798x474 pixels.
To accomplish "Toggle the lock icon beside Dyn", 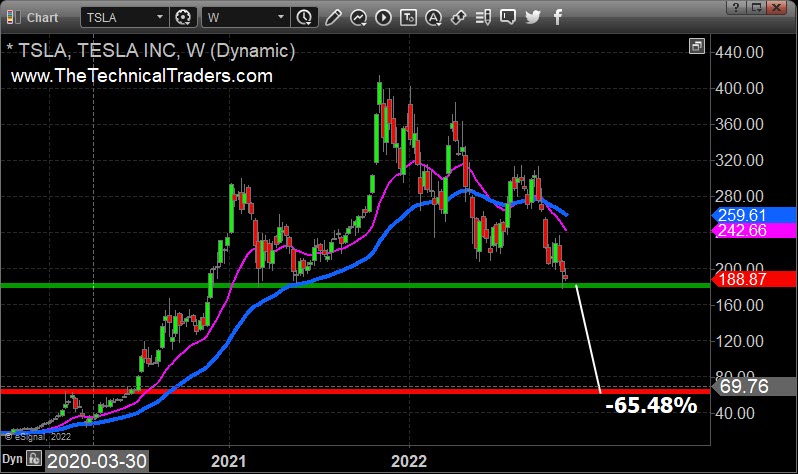I will pos(33,461).
